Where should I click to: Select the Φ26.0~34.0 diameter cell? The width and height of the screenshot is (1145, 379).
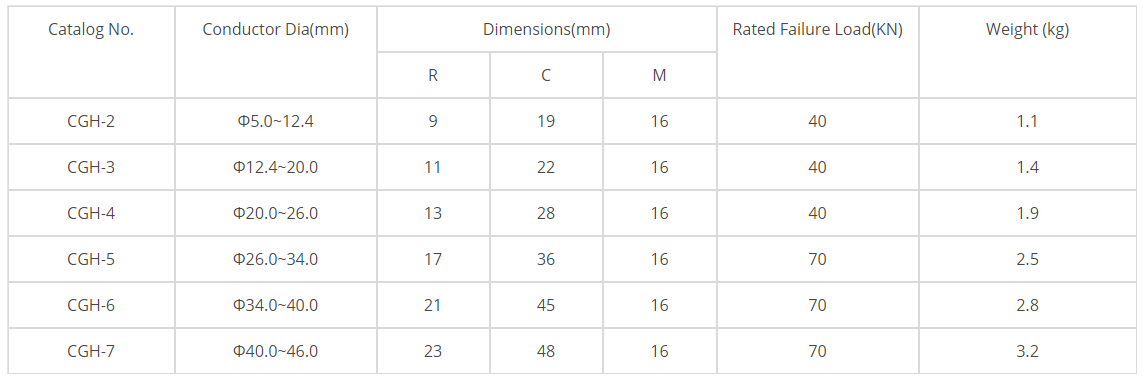tap(275, 259)
